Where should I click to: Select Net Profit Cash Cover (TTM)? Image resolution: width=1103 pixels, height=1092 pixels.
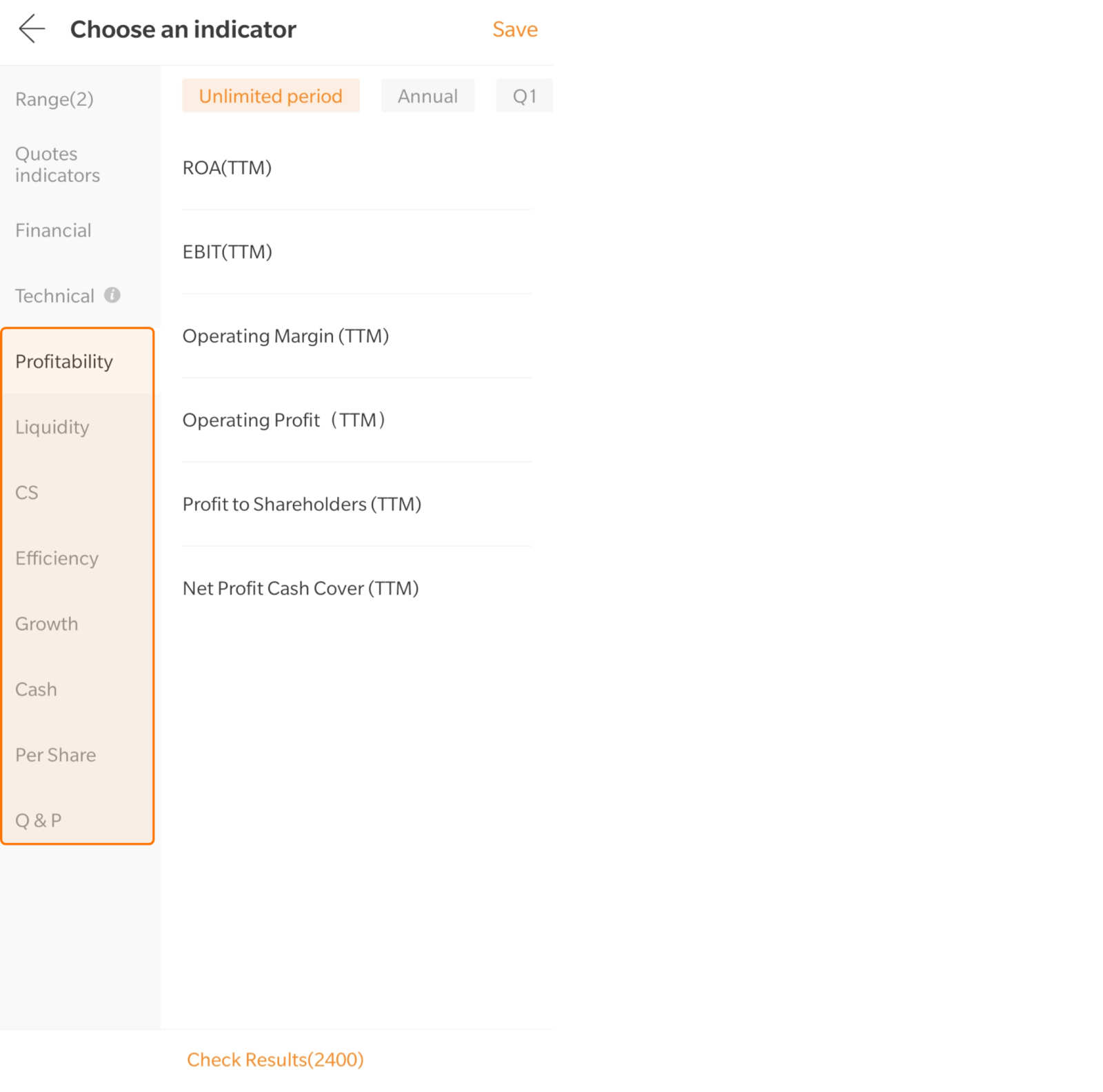(301, 588)
